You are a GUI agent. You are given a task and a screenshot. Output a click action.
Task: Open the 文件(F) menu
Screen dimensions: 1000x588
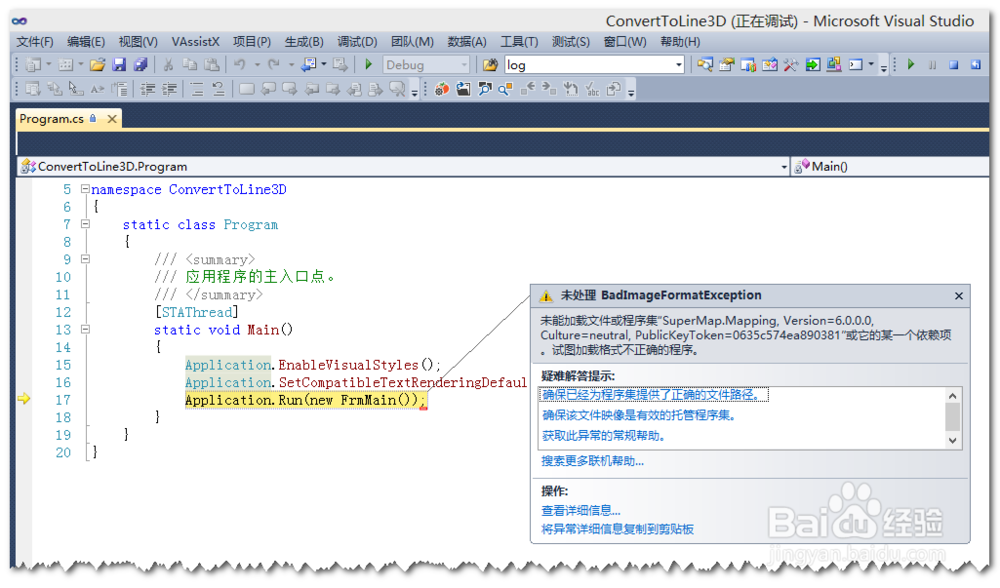pos(35,42)
